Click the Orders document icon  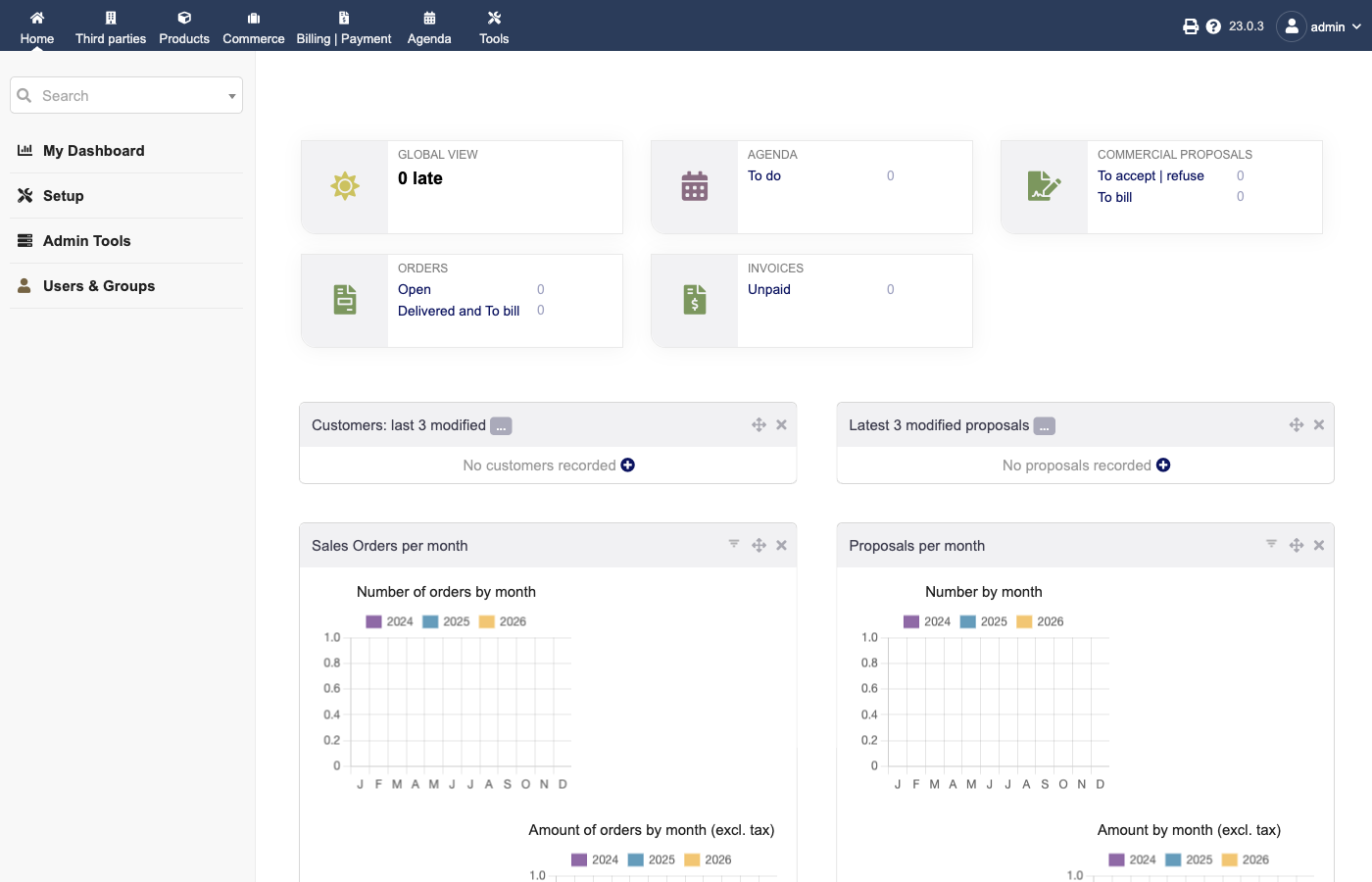[x=345, y=300]
